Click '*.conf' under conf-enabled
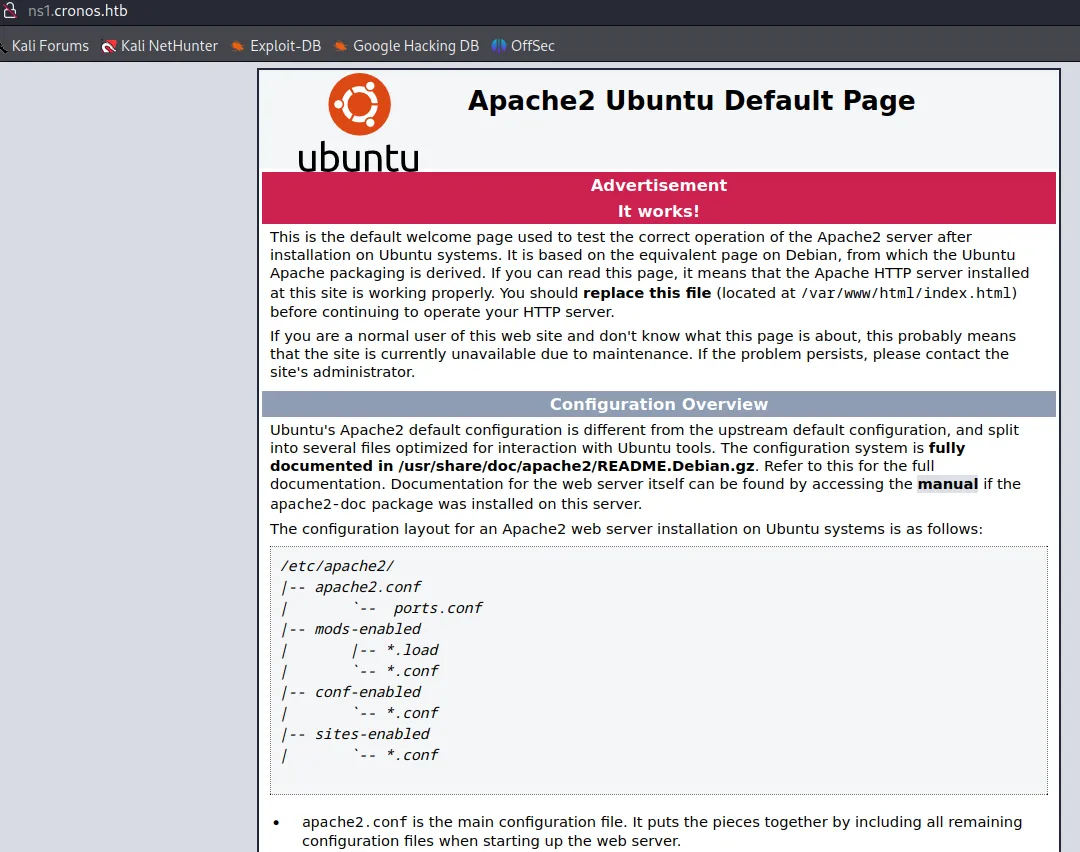The image size is (1080, 852). tap(413, 713)
